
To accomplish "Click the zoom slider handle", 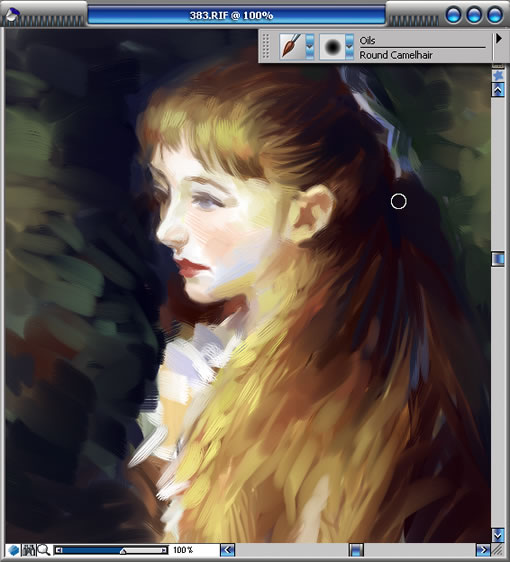I will 123,551.
